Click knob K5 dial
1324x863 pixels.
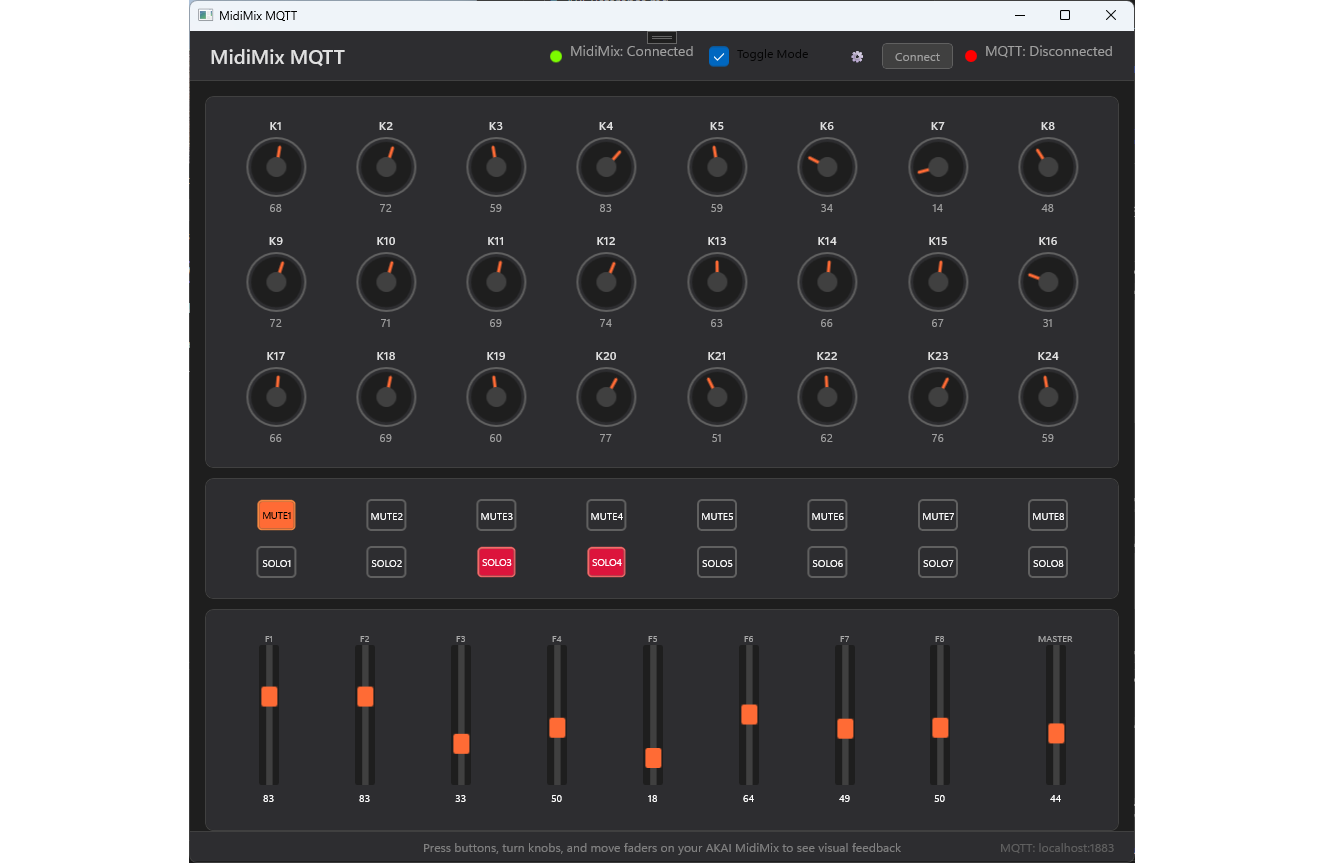coord(717,167)
